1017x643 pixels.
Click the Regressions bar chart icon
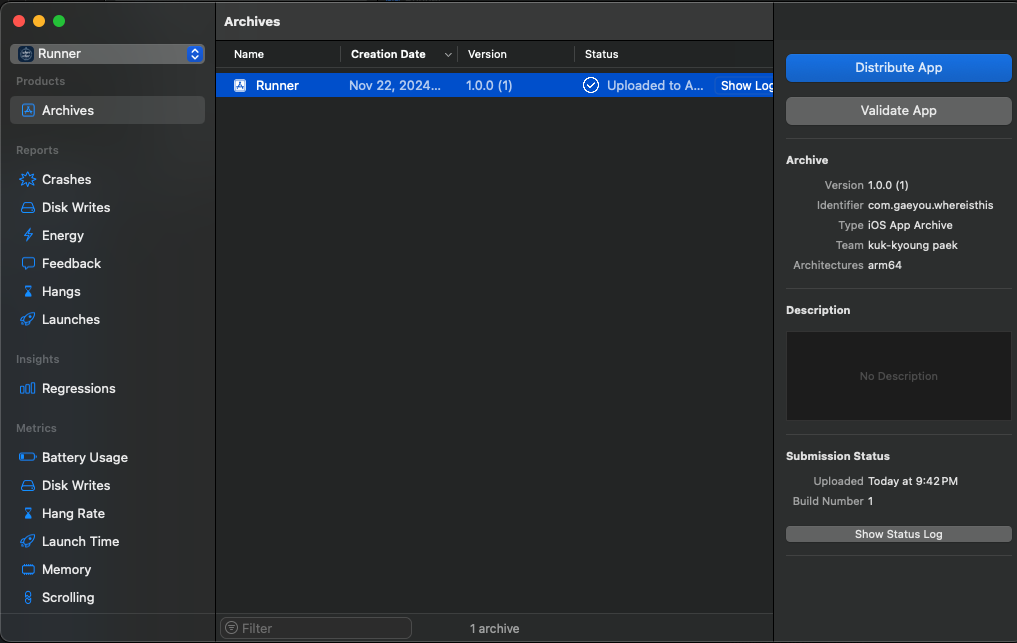(28, 388)
